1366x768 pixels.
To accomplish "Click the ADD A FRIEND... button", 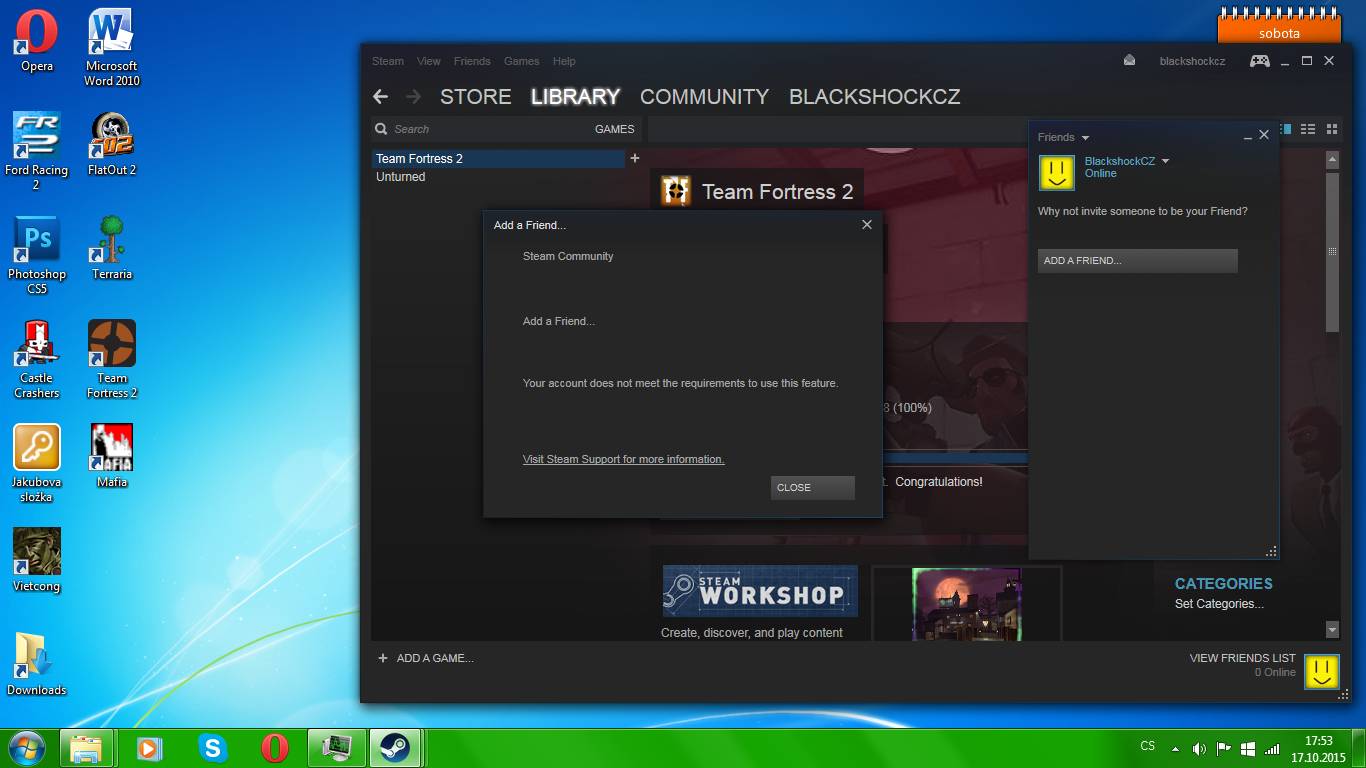I will click(x=1138, y=260).
